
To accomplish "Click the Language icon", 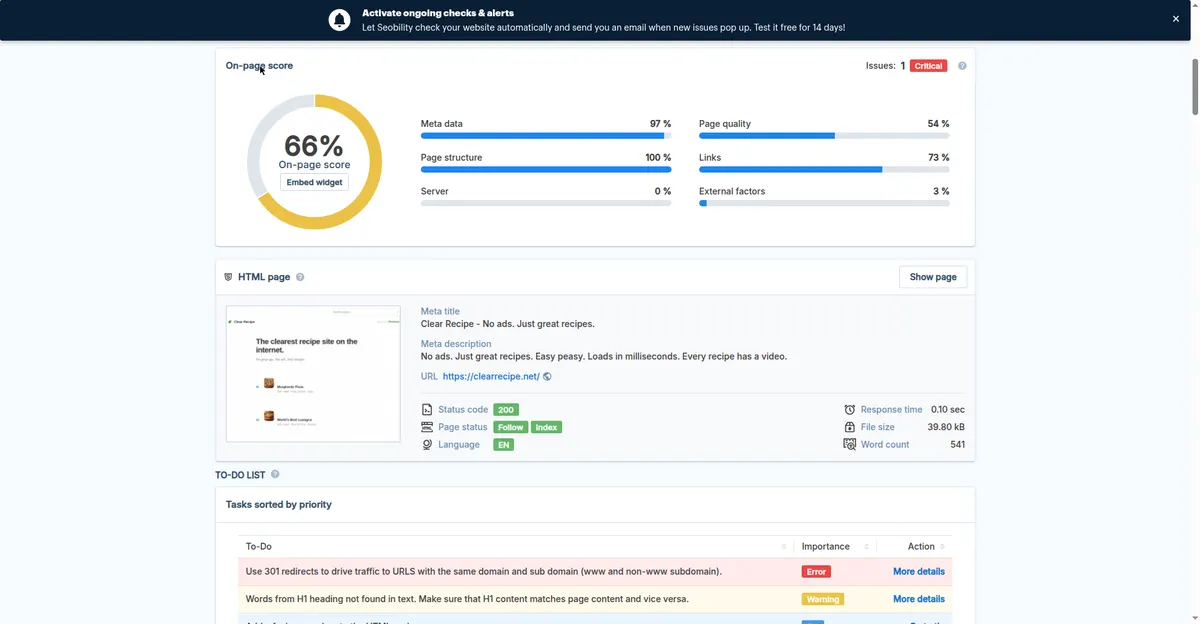I will pyautogui.click(x=427, y=445).
